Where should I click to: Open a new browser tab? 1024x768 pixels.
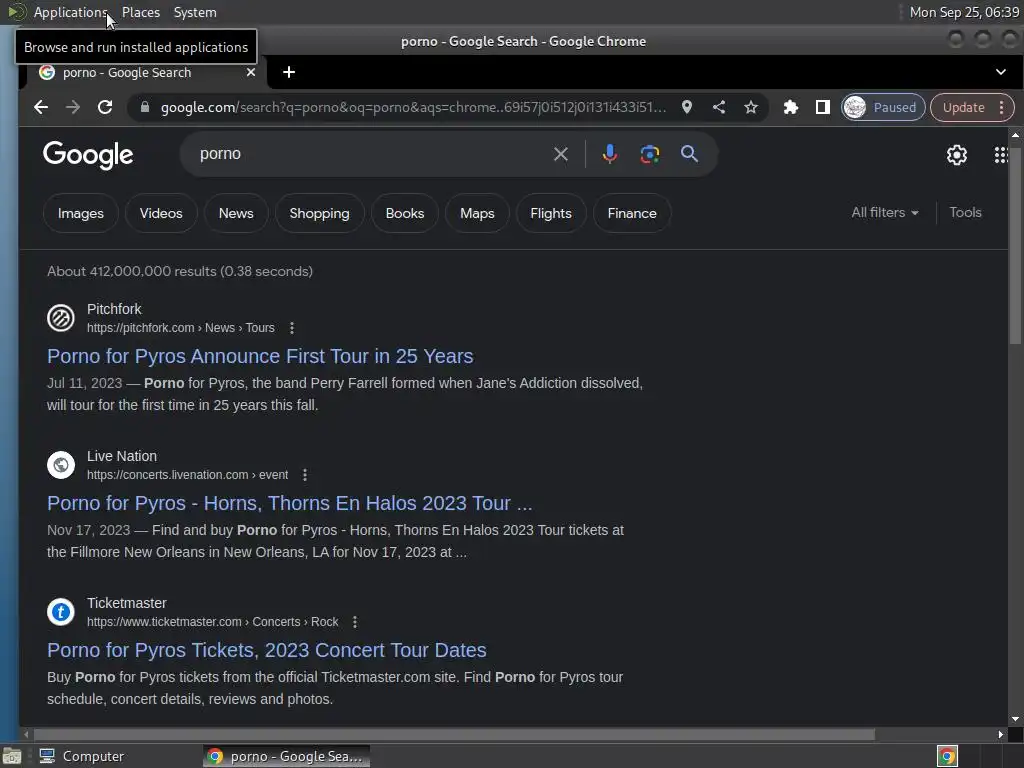[x=289, y=72]
